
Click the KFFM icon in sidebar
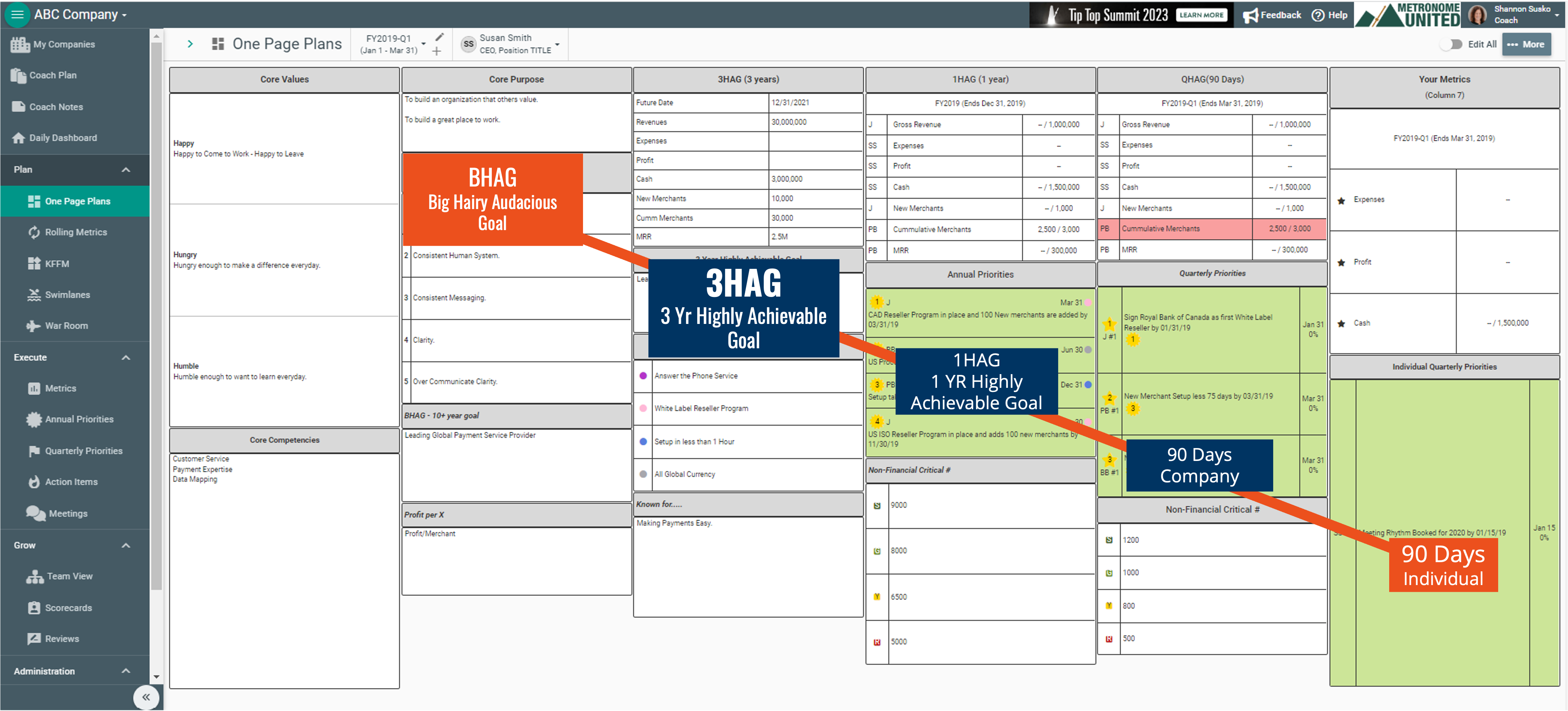(x=34, y=264)
